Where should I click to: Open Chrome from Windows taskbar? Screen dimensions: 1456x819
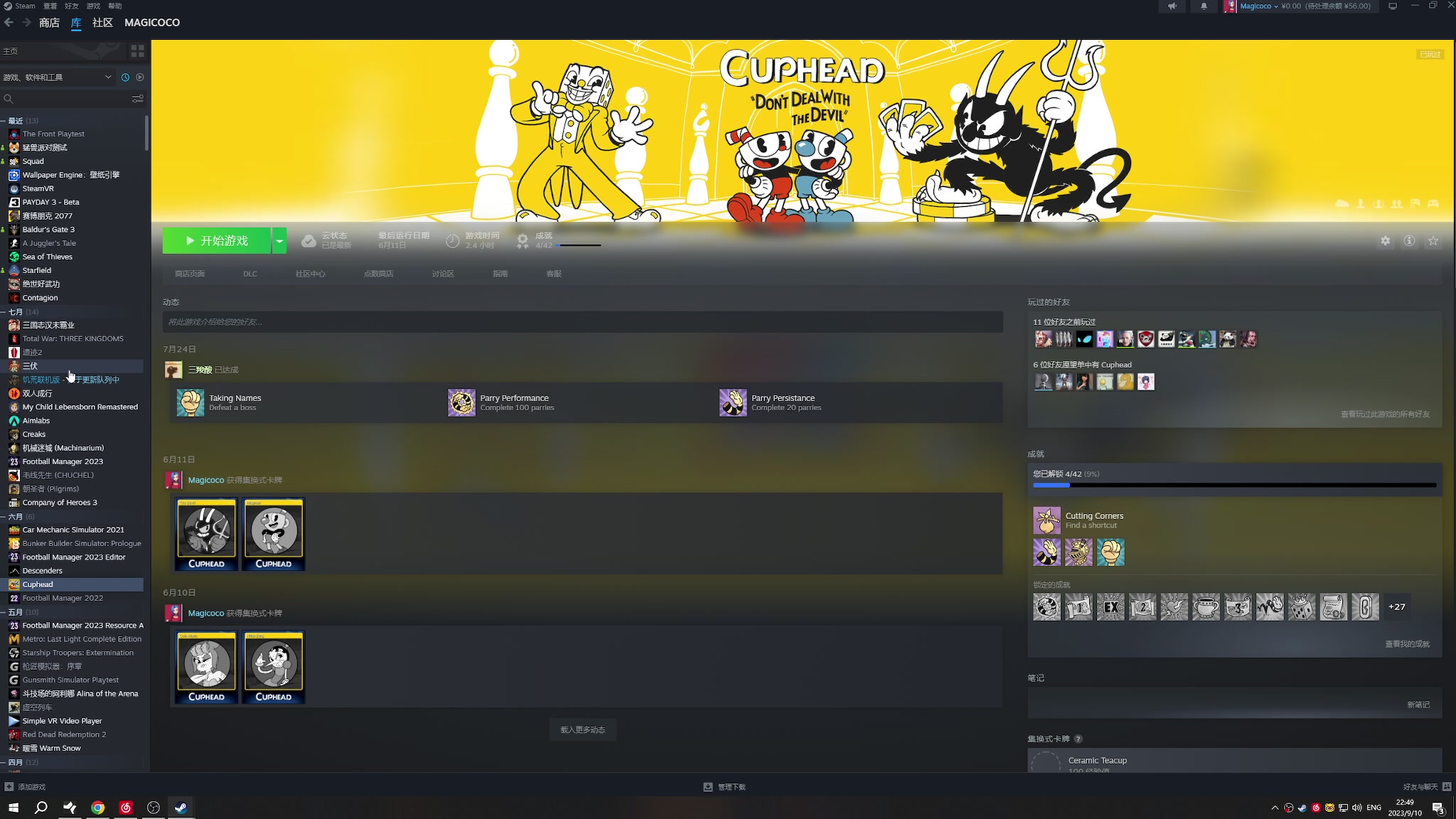tap(97, 808)
